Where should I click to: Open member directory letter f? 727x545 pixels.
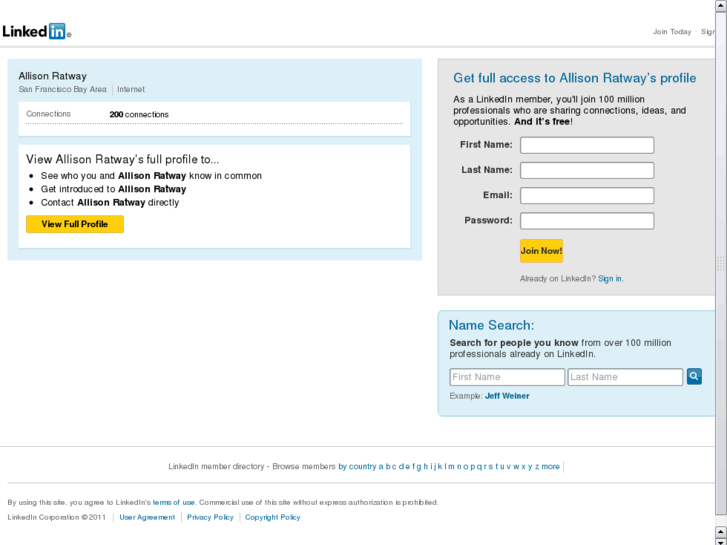(414, 467)
